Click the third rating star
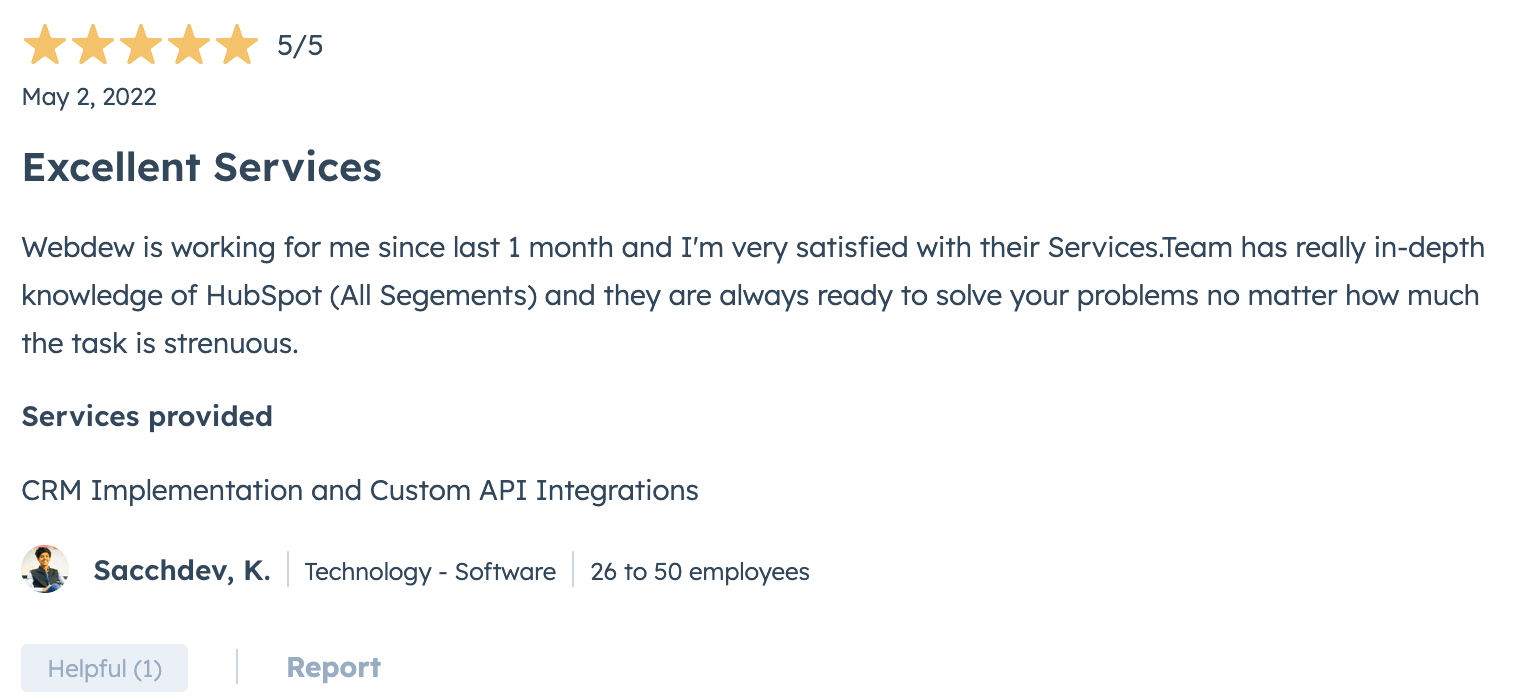1514x699 pixels. point(140,46)
